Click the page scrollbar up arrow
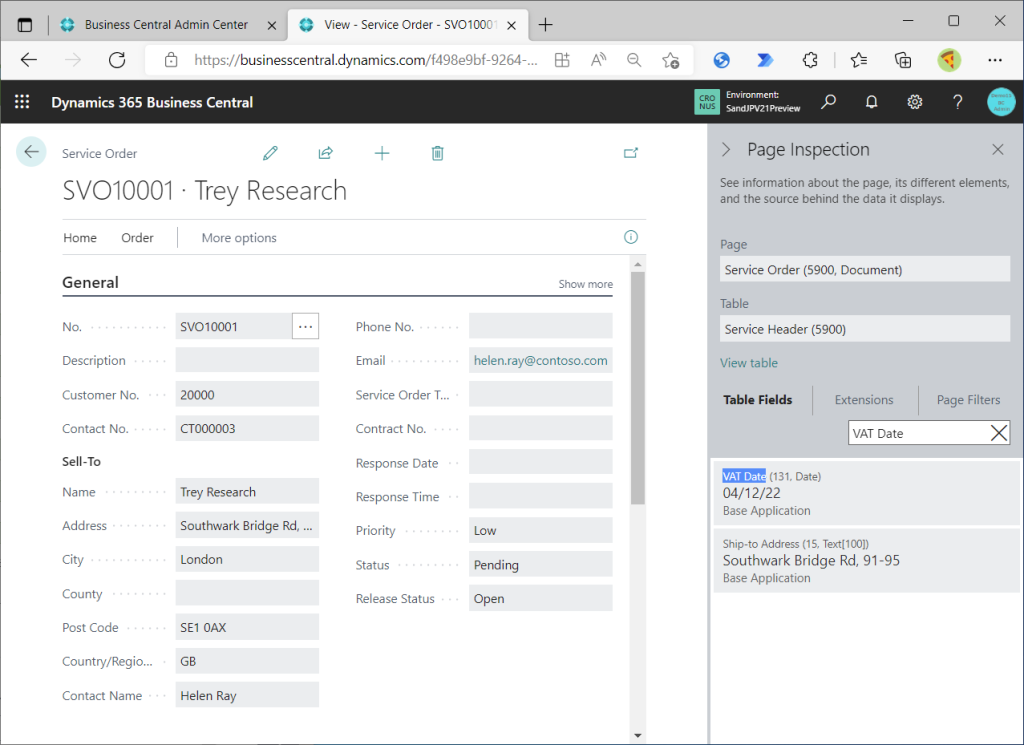This screenshot has width=1024, height=745. 638,264
